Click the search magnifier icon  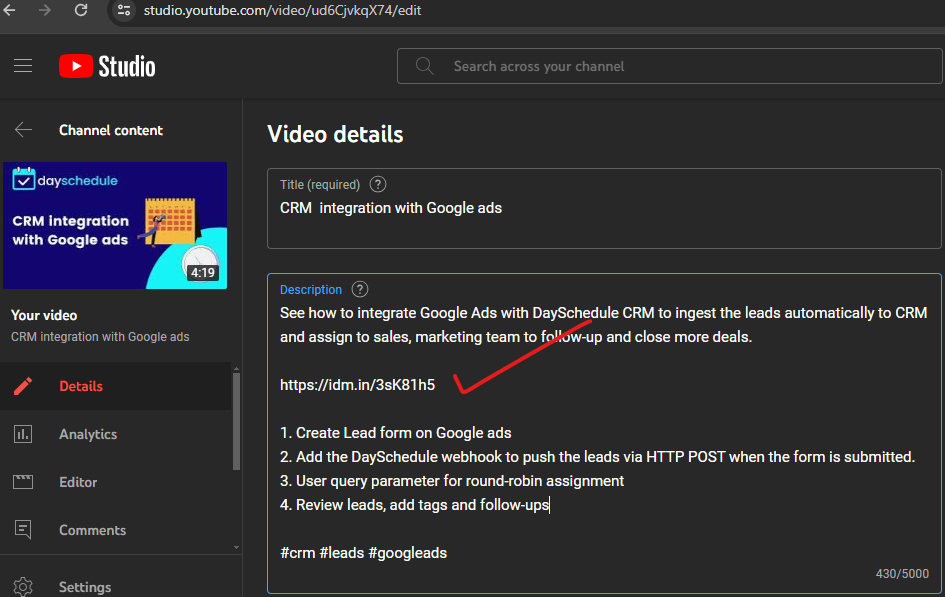(x=424, y=66)
